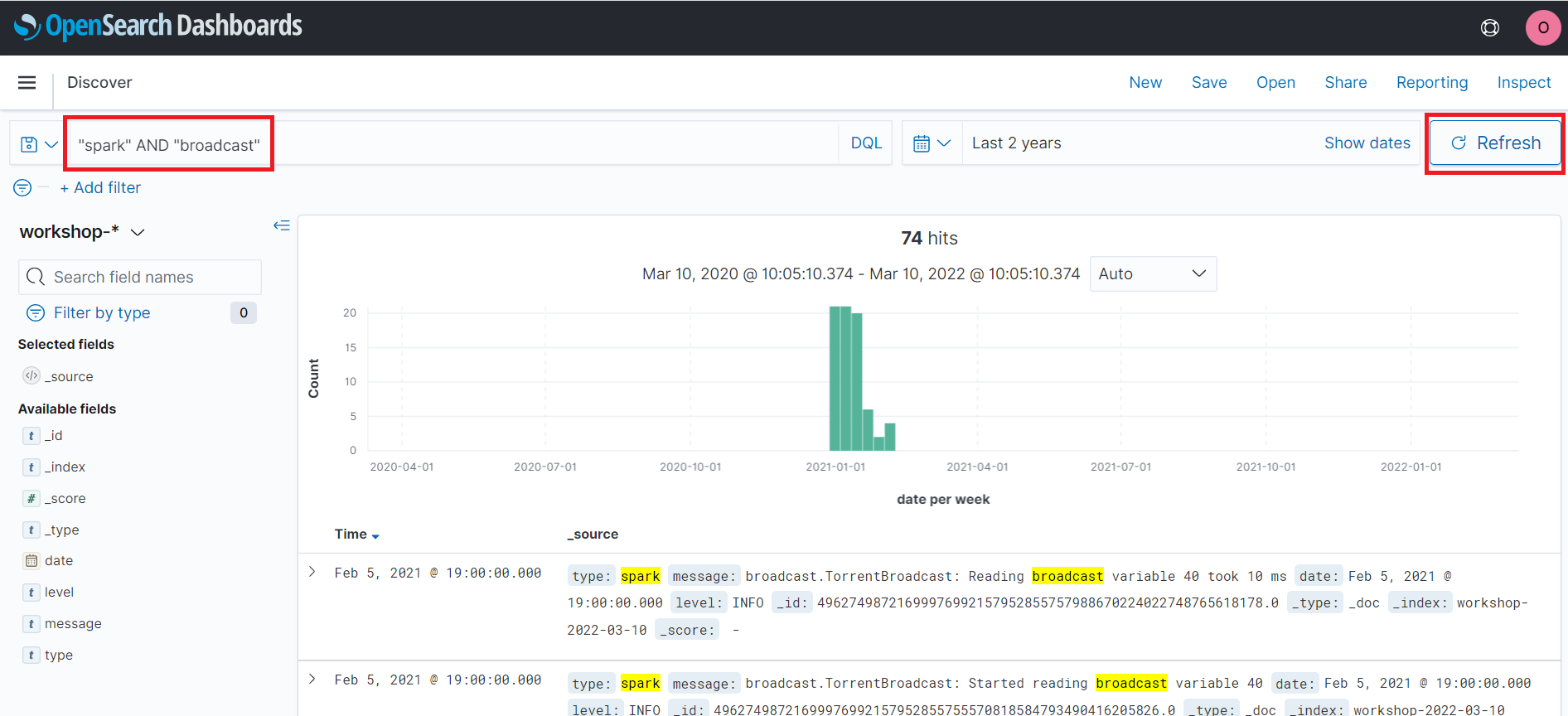
Task: Open the Share menu
Action: [x=1346, y=82]
